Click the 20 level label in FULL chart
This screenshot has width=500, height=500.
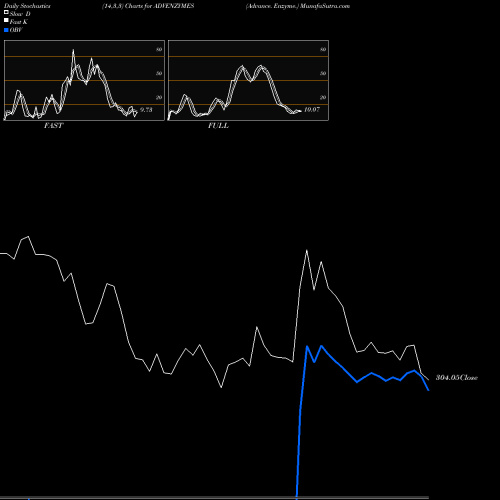coord(323,97)
